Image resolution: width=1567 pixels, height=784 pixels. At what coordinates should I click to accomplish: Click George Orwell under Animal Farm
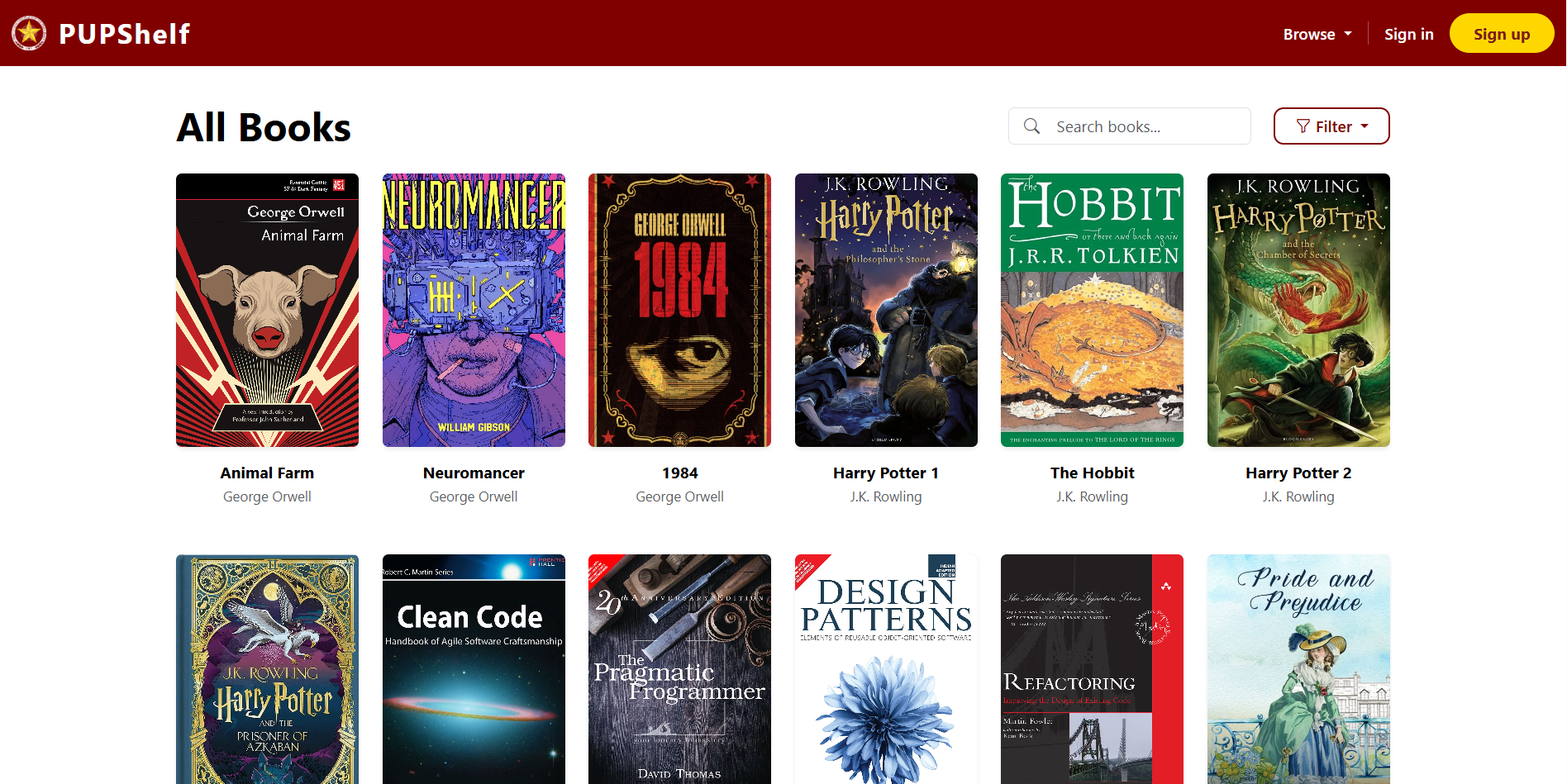pyautogui.click(x=267, y=497)
